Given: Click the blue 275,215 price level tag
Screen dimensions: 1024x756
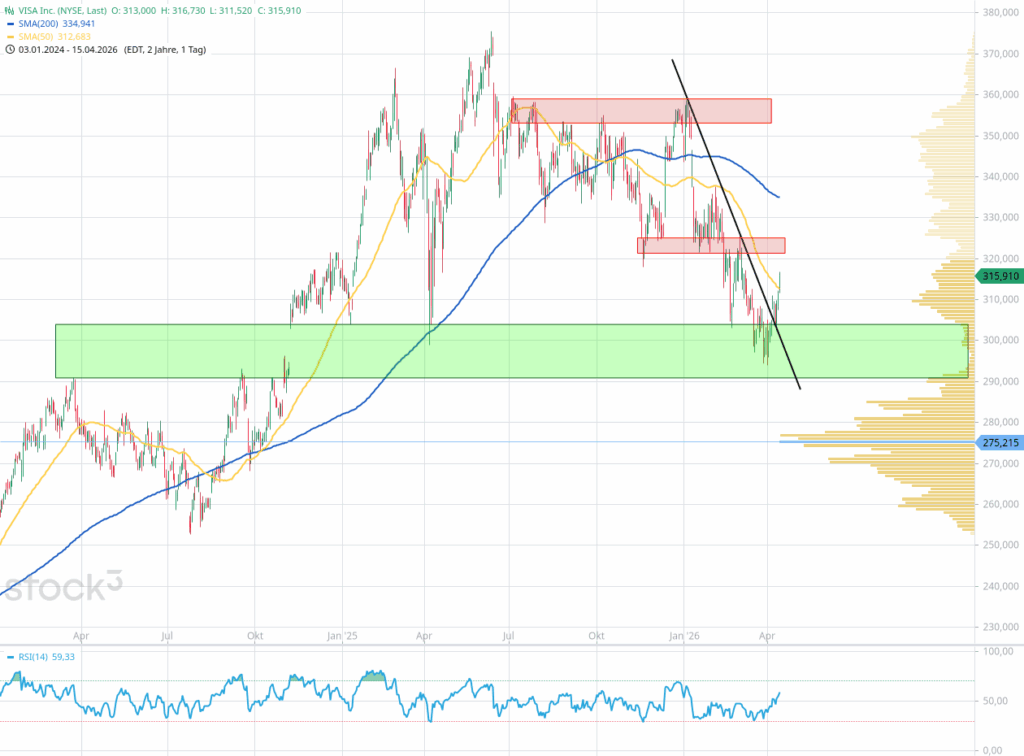Looking at the screenshot, I should (1000, 442).
